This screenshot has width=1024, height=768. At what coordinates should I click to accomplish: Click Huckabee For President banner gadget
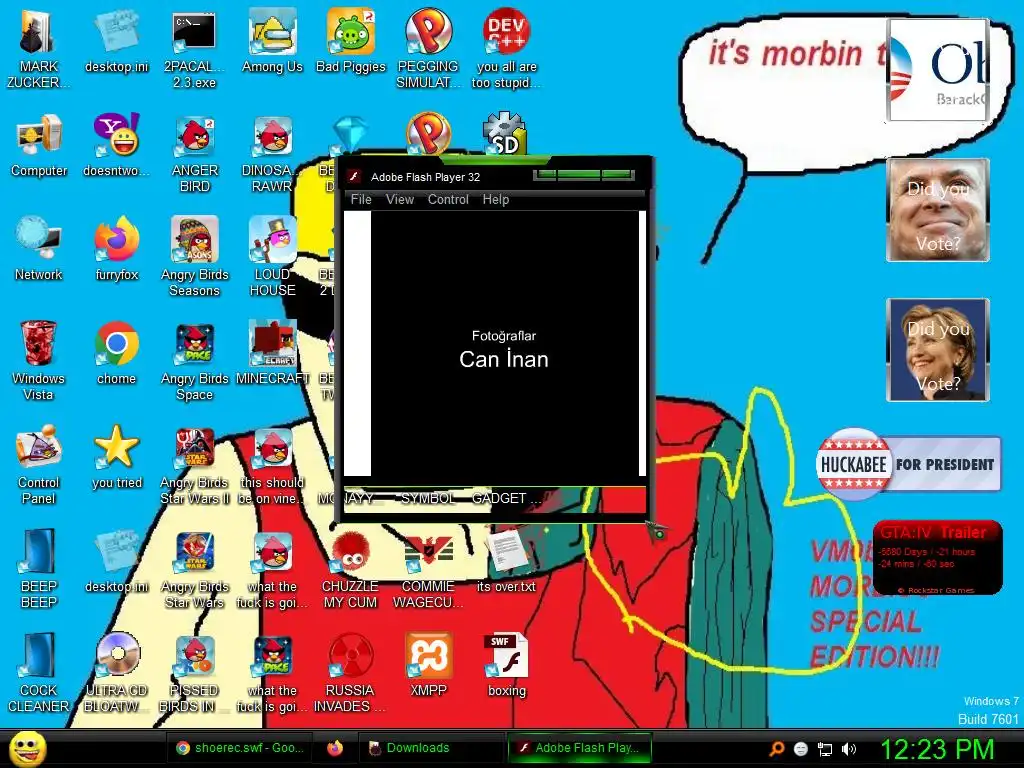908,464
